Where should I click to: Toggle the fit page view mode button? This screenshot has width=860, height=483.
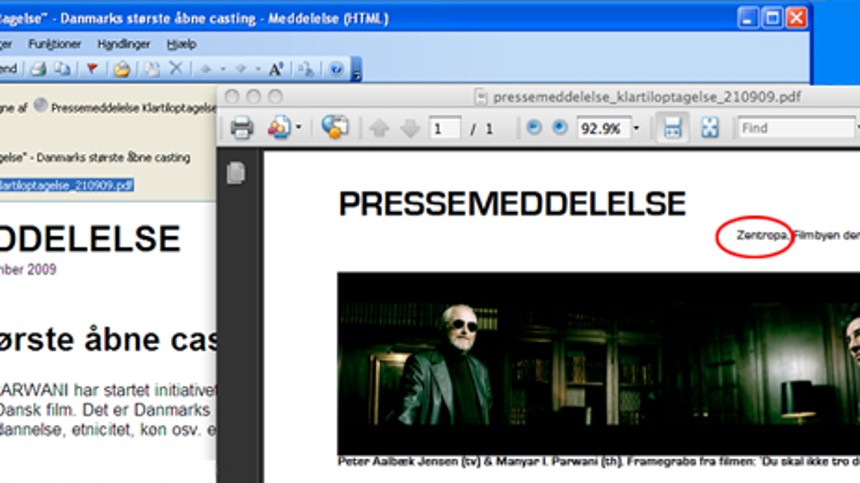click(x=710, y=128)
